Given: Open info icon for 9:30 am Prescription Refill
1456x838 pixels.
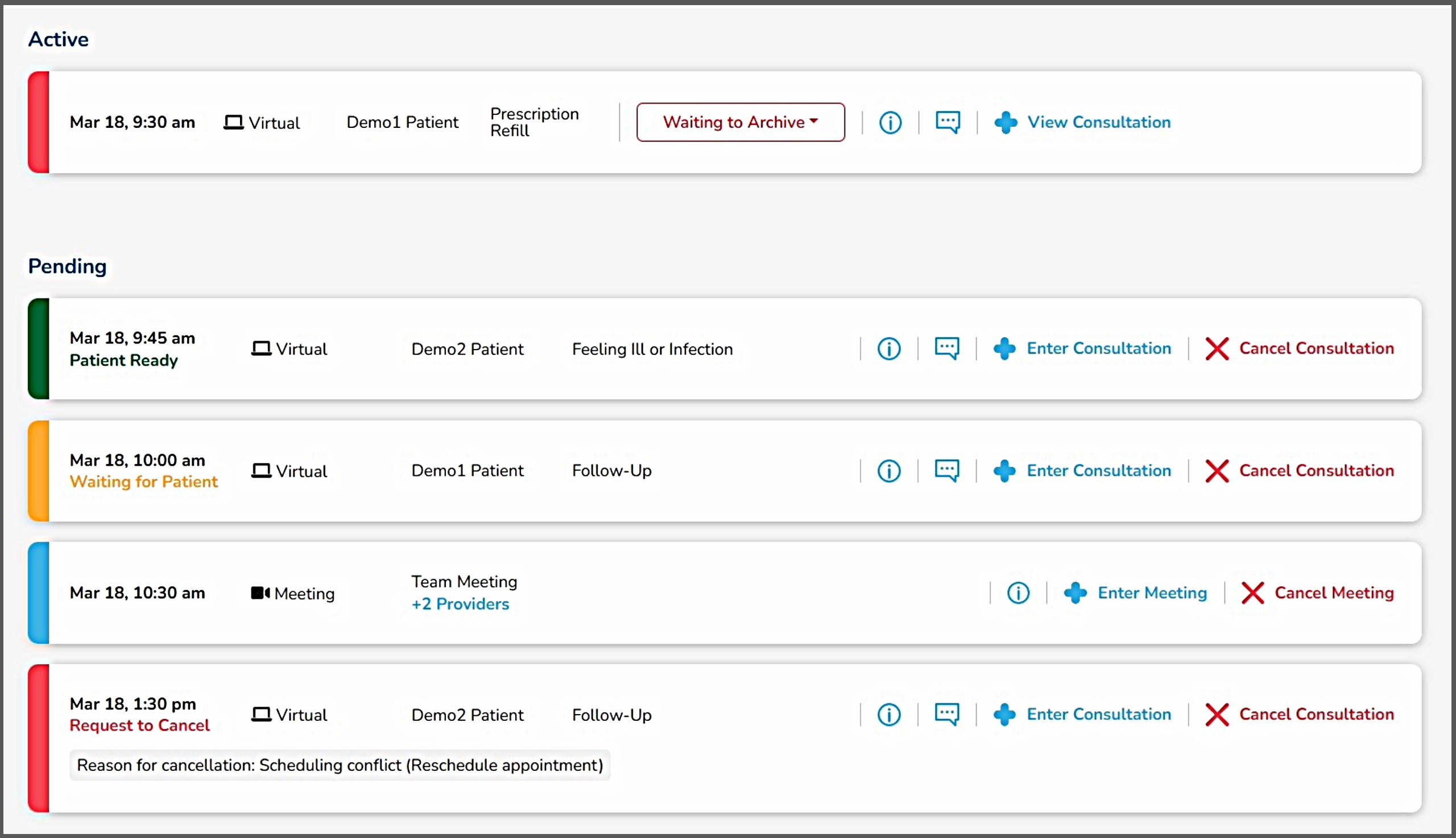Looking at the screenshot, I should click(890, 123).
